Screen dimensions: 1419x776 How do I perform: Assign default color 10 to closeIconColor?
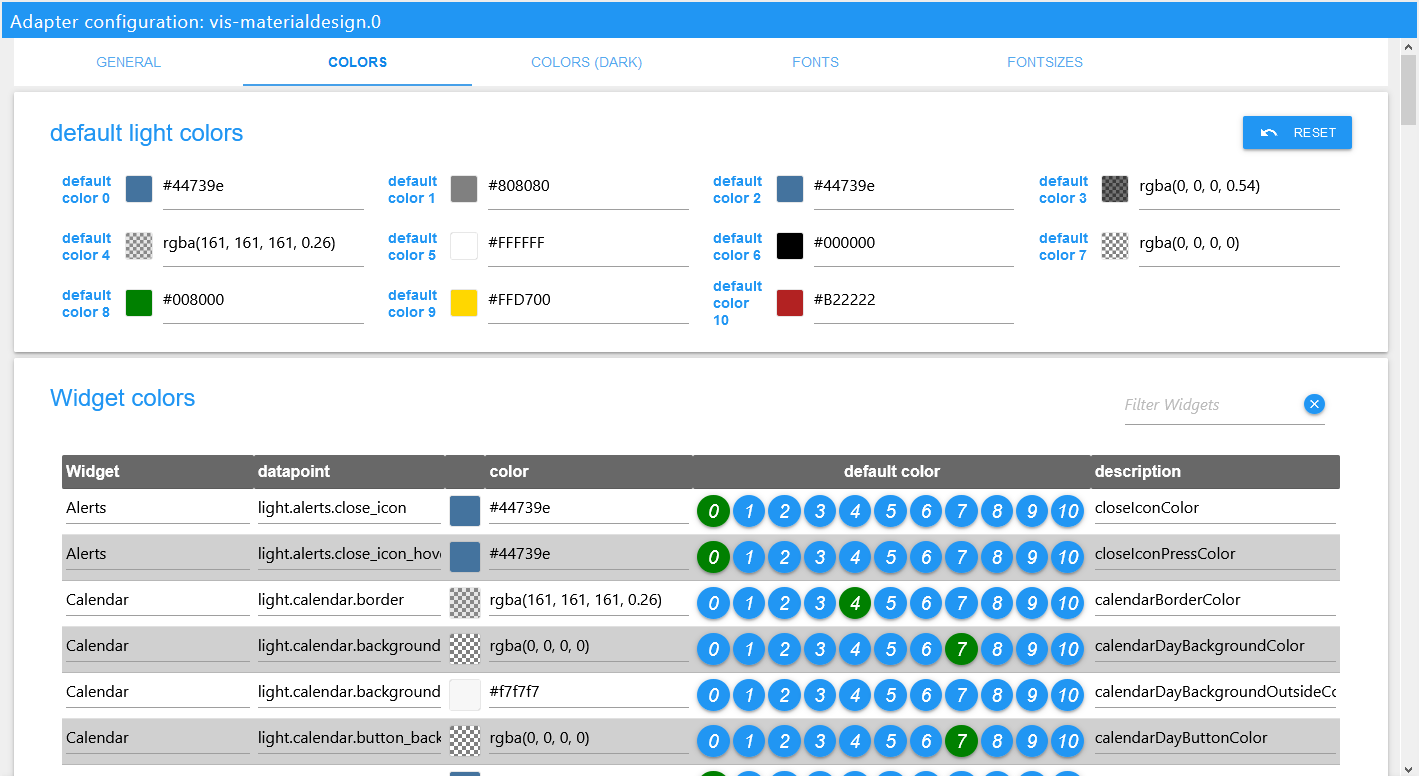tap(1068, 511)
